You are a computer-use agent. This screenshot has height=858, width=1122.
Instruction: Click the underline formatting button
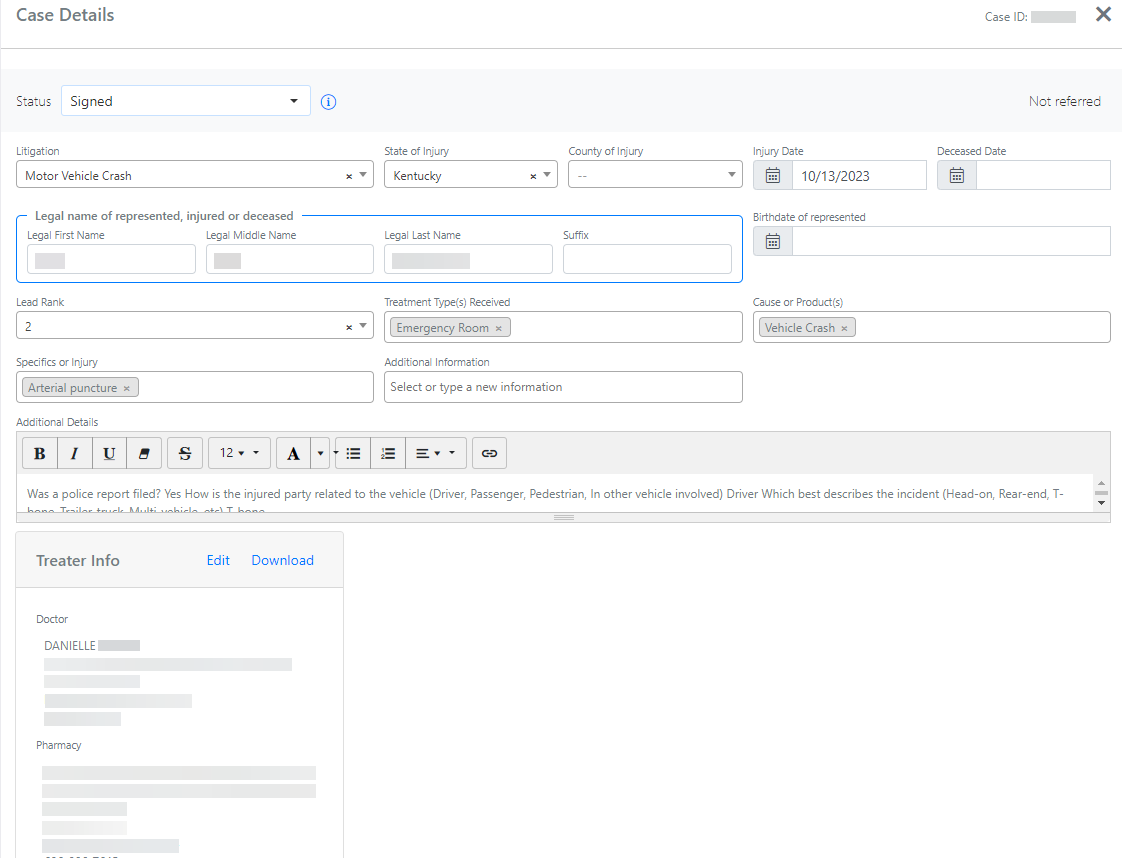pyautogui.click(x=109, y=453)
